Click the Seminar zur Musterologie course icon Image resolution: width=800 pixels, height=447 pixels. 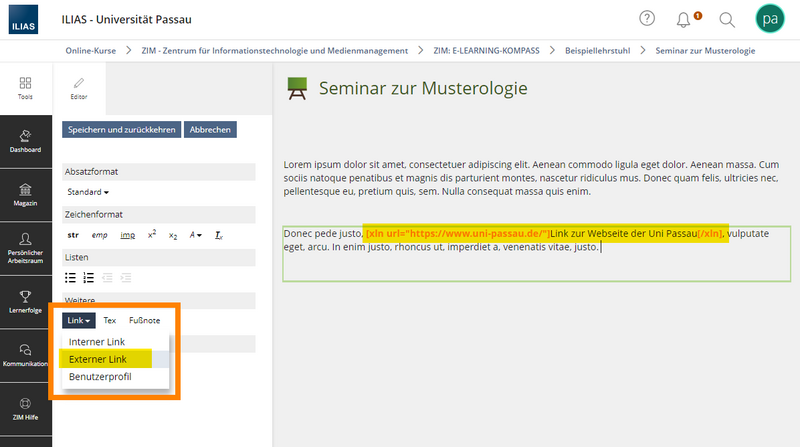(x=297, y=88)
